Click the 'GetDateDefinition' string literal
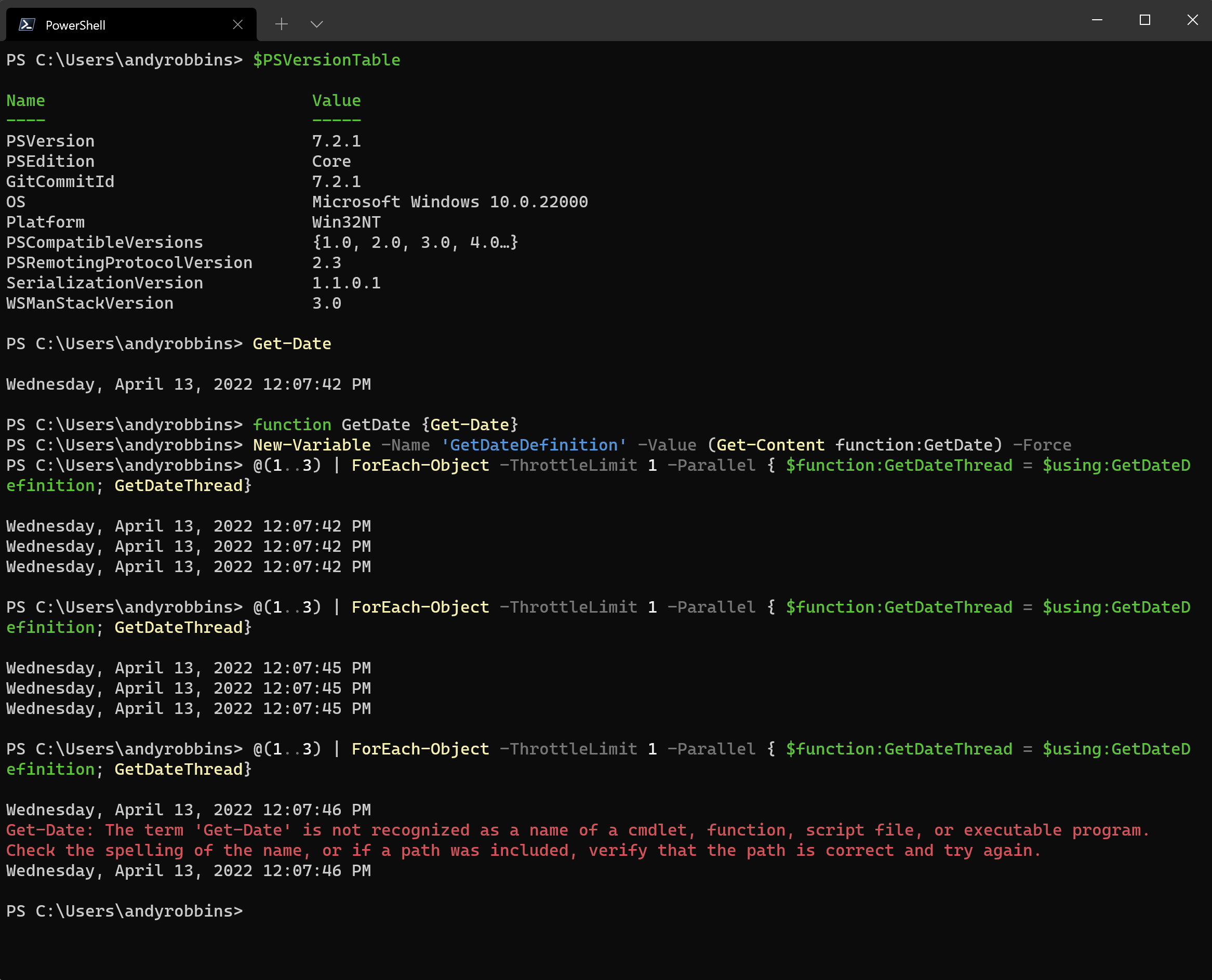Screen dimensions: 1212x980 tap(534, 445)
